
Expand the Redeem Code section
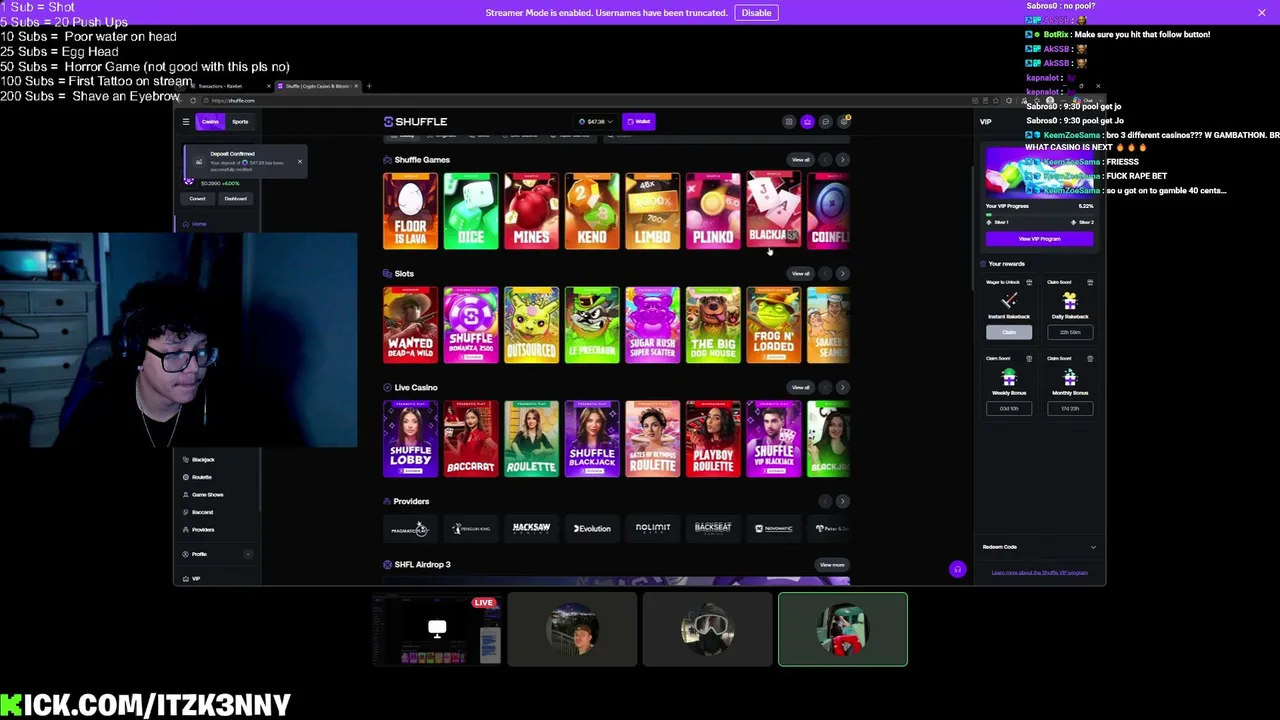(x=1039, y=547)
